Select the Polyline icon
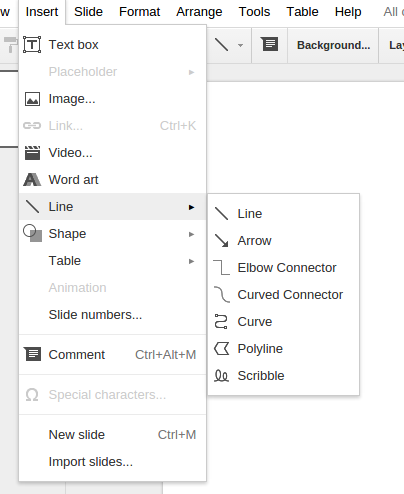The image size is (404, 494). (221, 349)
